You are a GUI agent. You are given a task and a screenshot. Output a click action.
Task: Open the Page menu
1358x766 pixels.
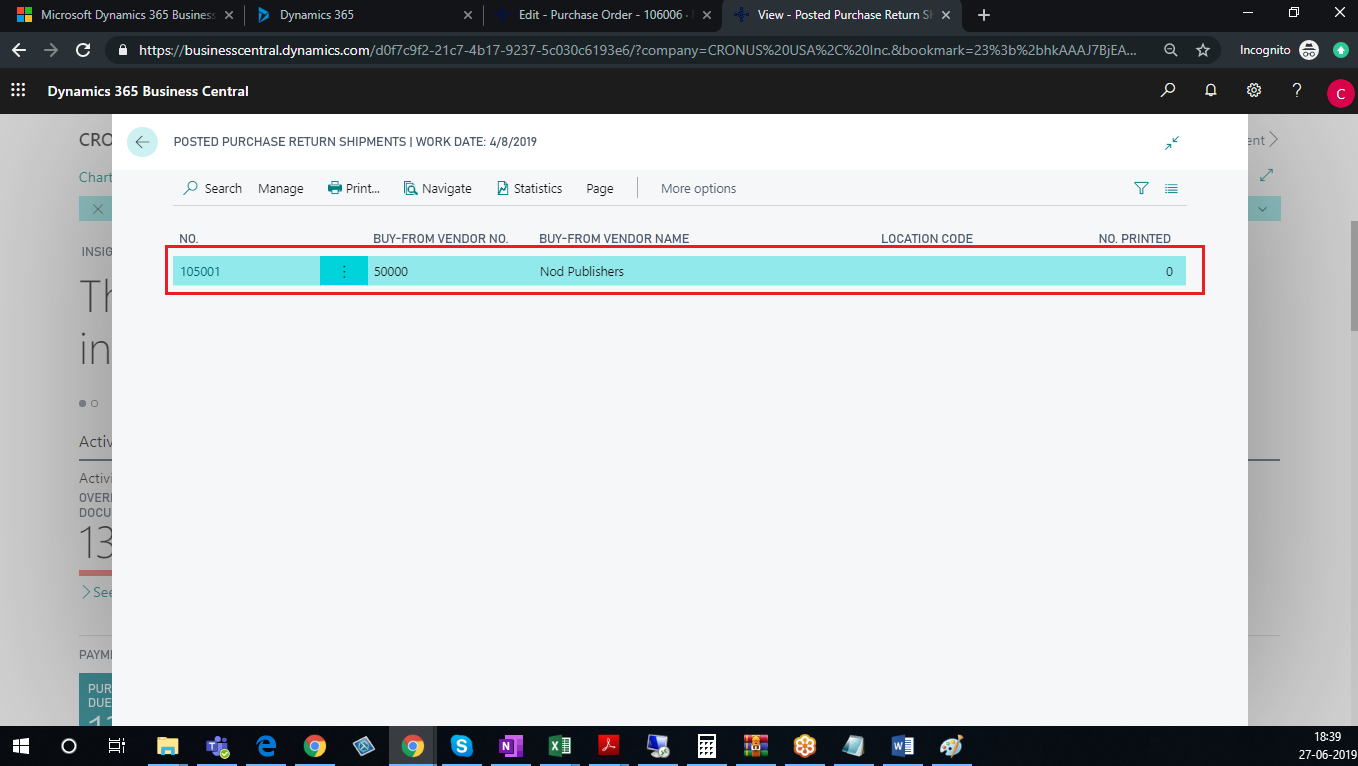click(x=600, y=188)
